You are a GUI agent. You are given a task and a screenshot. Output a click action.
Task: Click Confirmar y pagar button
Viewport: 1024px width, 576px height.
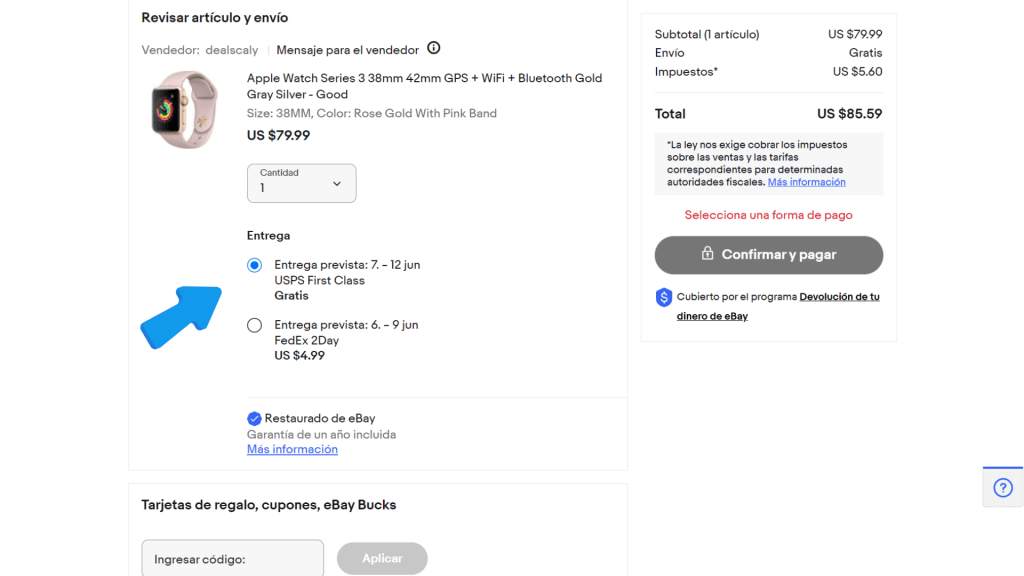click(769, 255)
